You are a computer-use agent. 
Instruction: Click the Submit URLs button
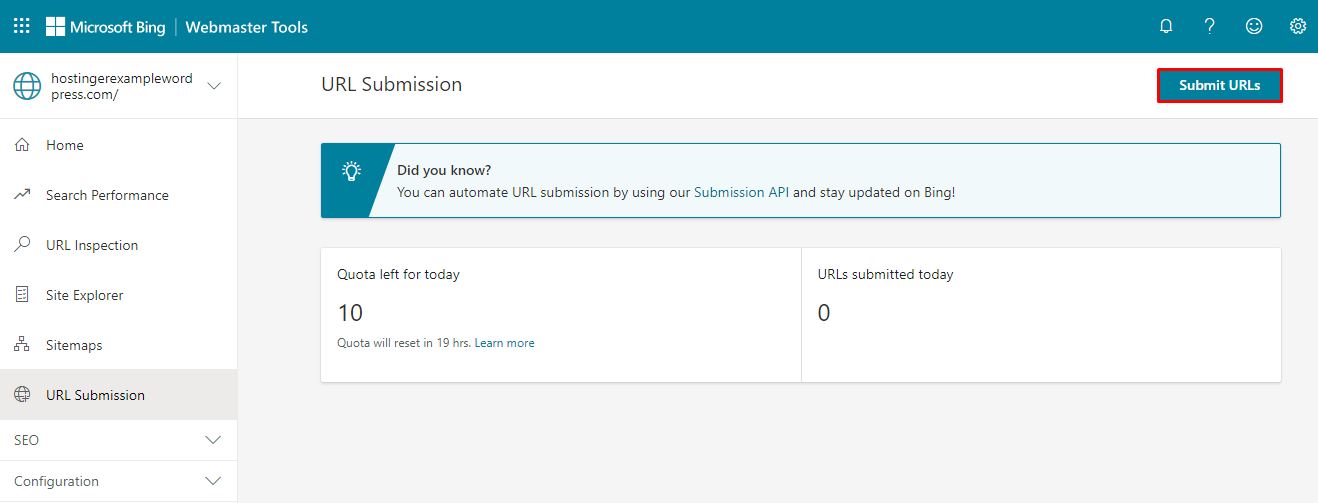1219,86
